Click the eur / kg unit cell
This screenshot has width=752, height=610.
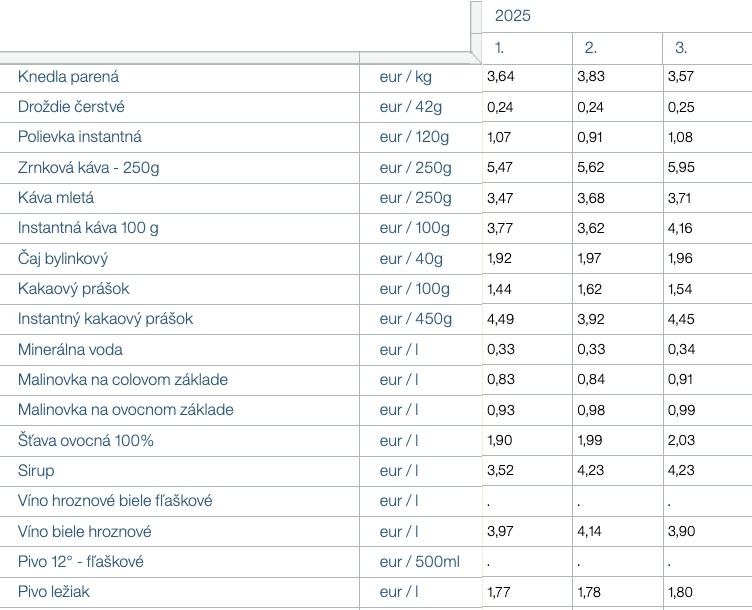click(x=406, y=77)
